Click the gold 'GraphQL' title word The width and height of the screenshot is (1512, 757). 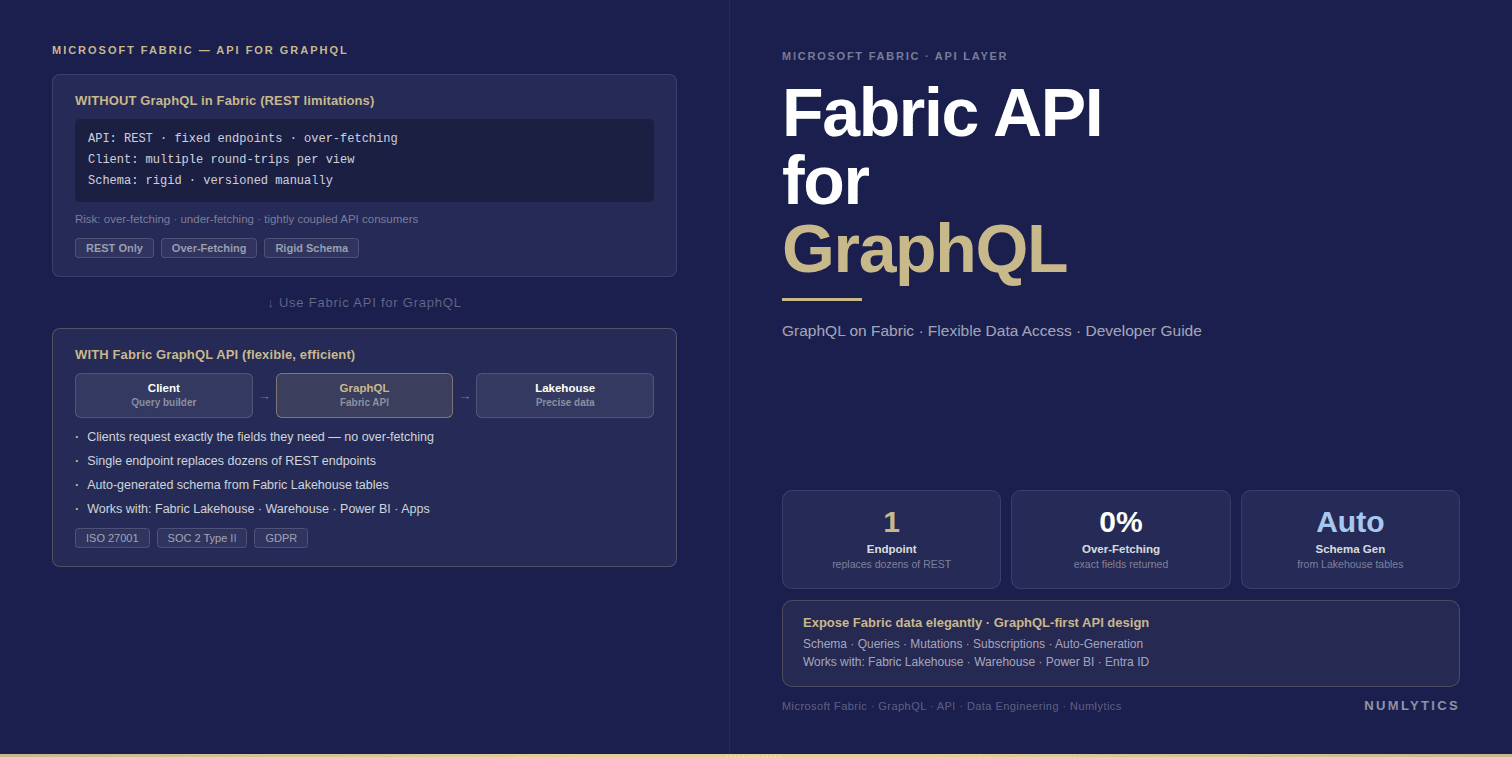point(925,249)
